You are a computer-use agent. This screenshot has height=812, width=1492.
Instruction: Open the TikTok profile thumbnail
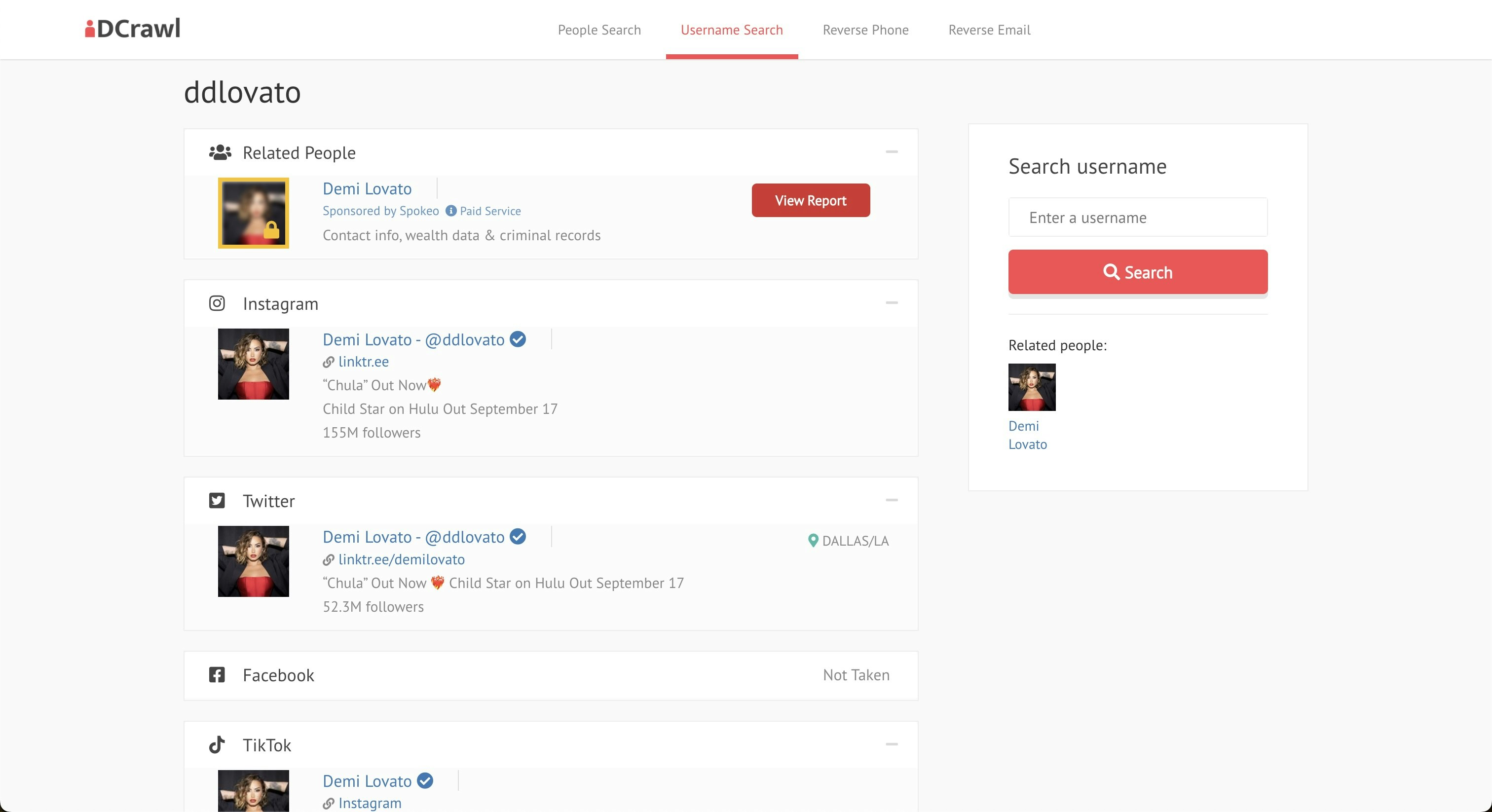253,791
